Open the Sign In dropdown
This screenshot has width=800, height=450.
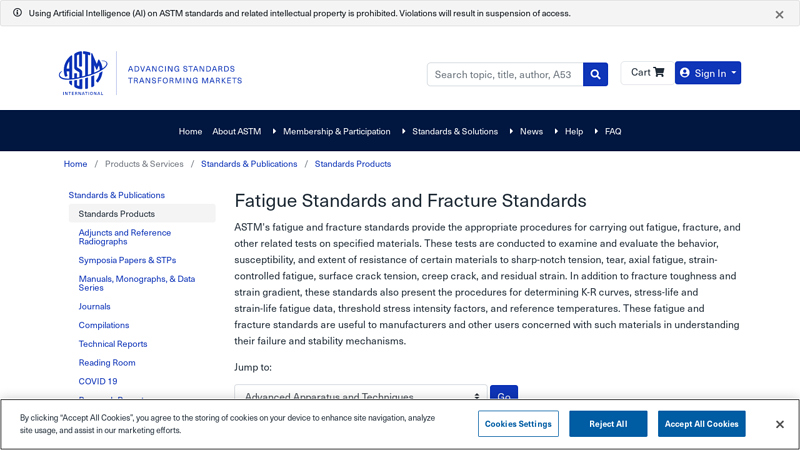(x=708, y=73)
